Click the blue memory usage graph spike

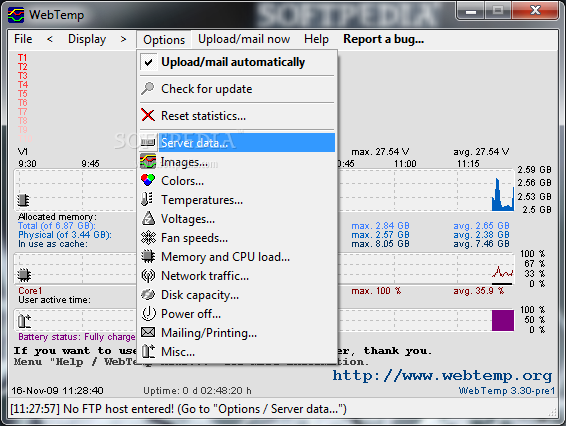[x=502, y=195]
